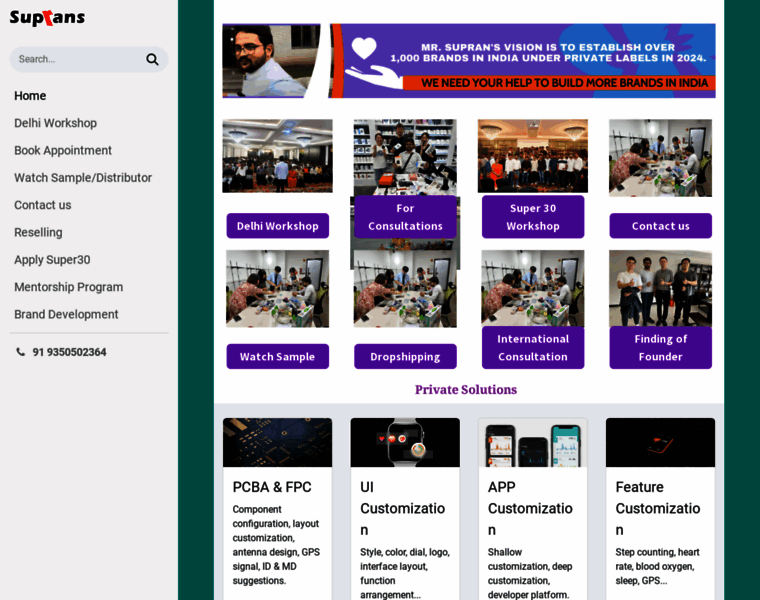This screenshot has width=760, height=600.
Task: Click the phone icon beside the number
Action: coord(20,352)
